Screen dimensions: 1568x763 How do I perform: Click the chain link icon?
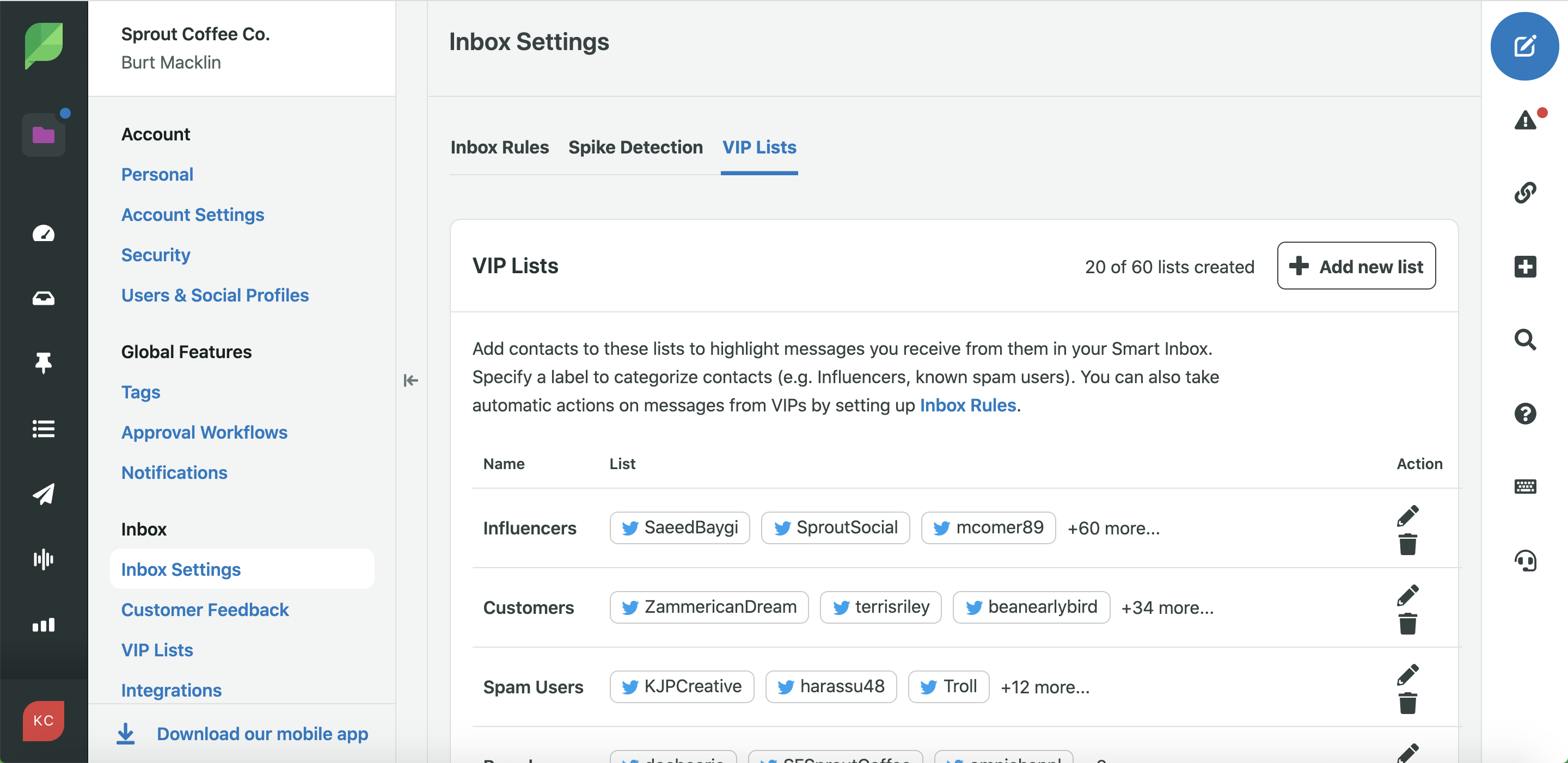(1525, 193)
